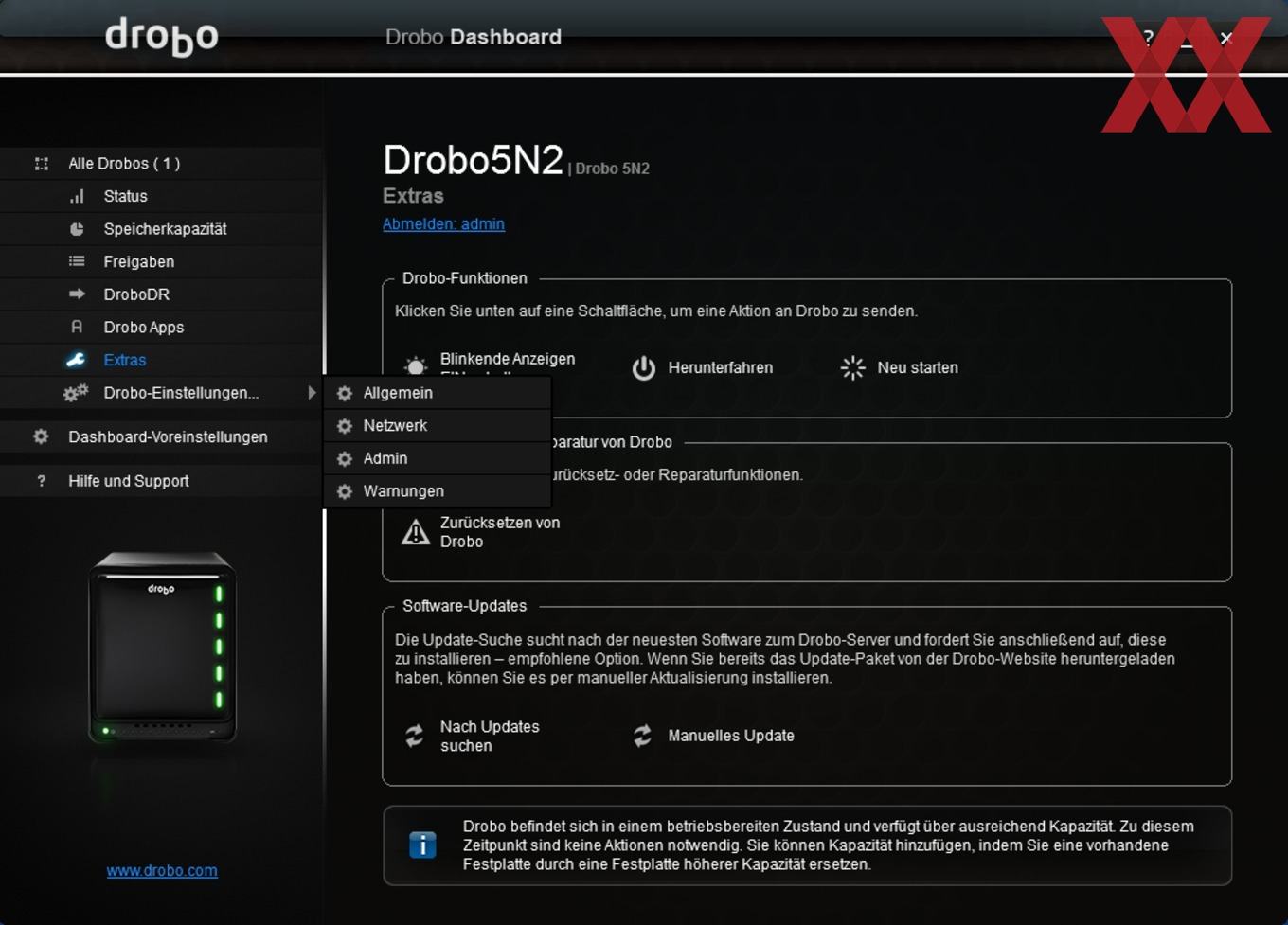1288x925 pixels.
Task: Click Zurücksetzen von Drobo
Action: [x=481, y=532]
